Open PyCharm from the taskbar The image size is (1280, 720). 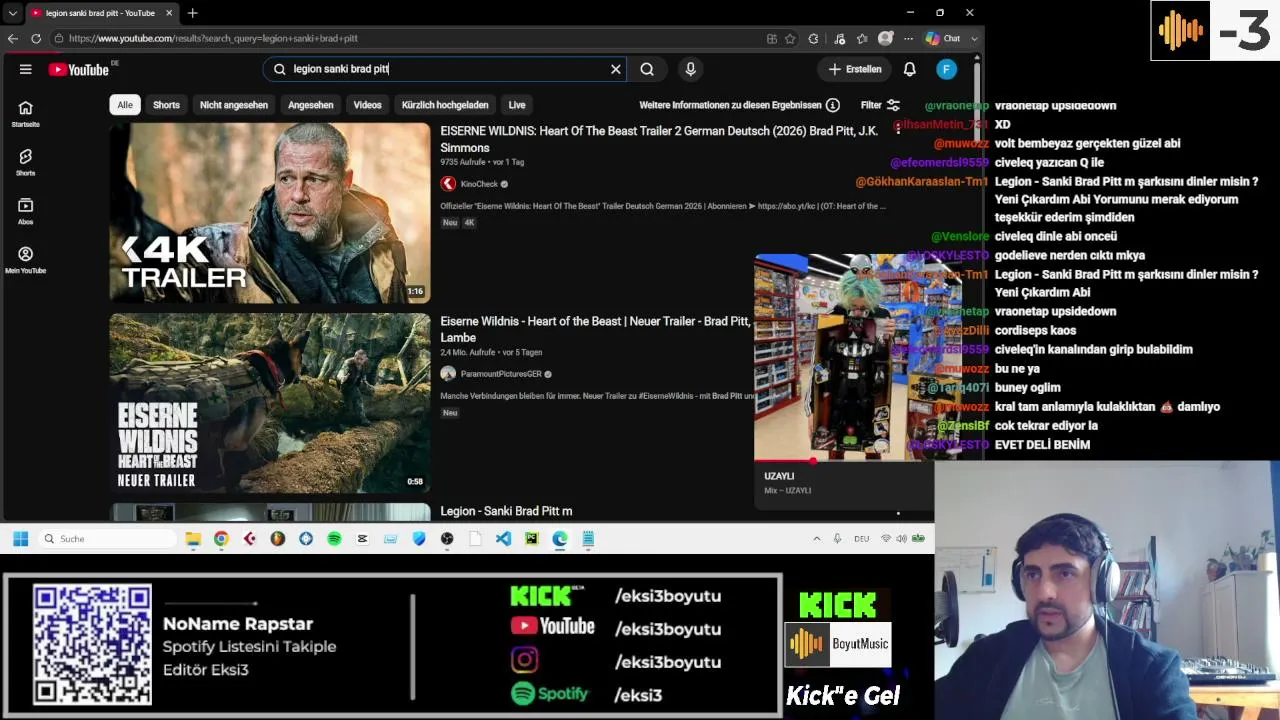point(531,539)
